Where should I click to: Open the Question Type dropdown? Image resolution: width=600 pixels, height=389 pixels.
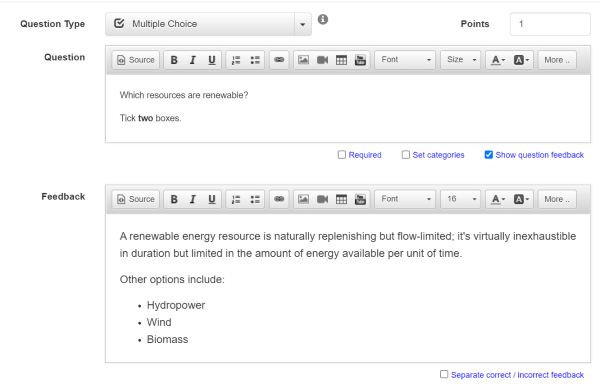(x=208, y=24)
